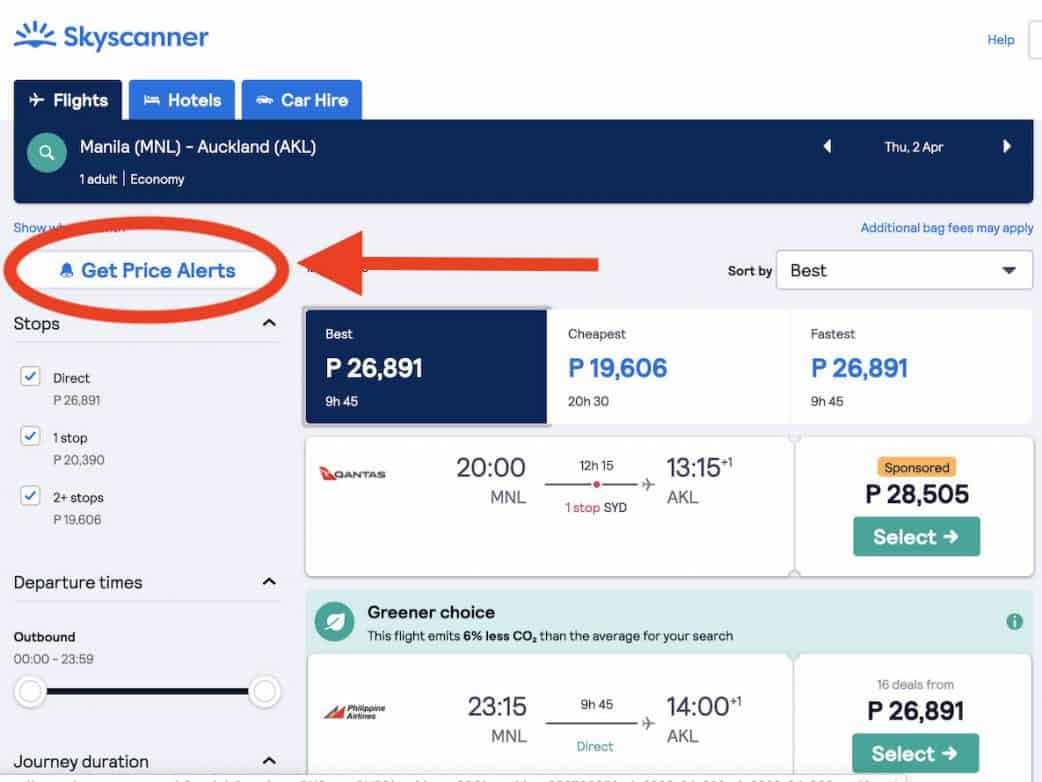Click the Philippine Airlines logo

[x=354, y=712]
